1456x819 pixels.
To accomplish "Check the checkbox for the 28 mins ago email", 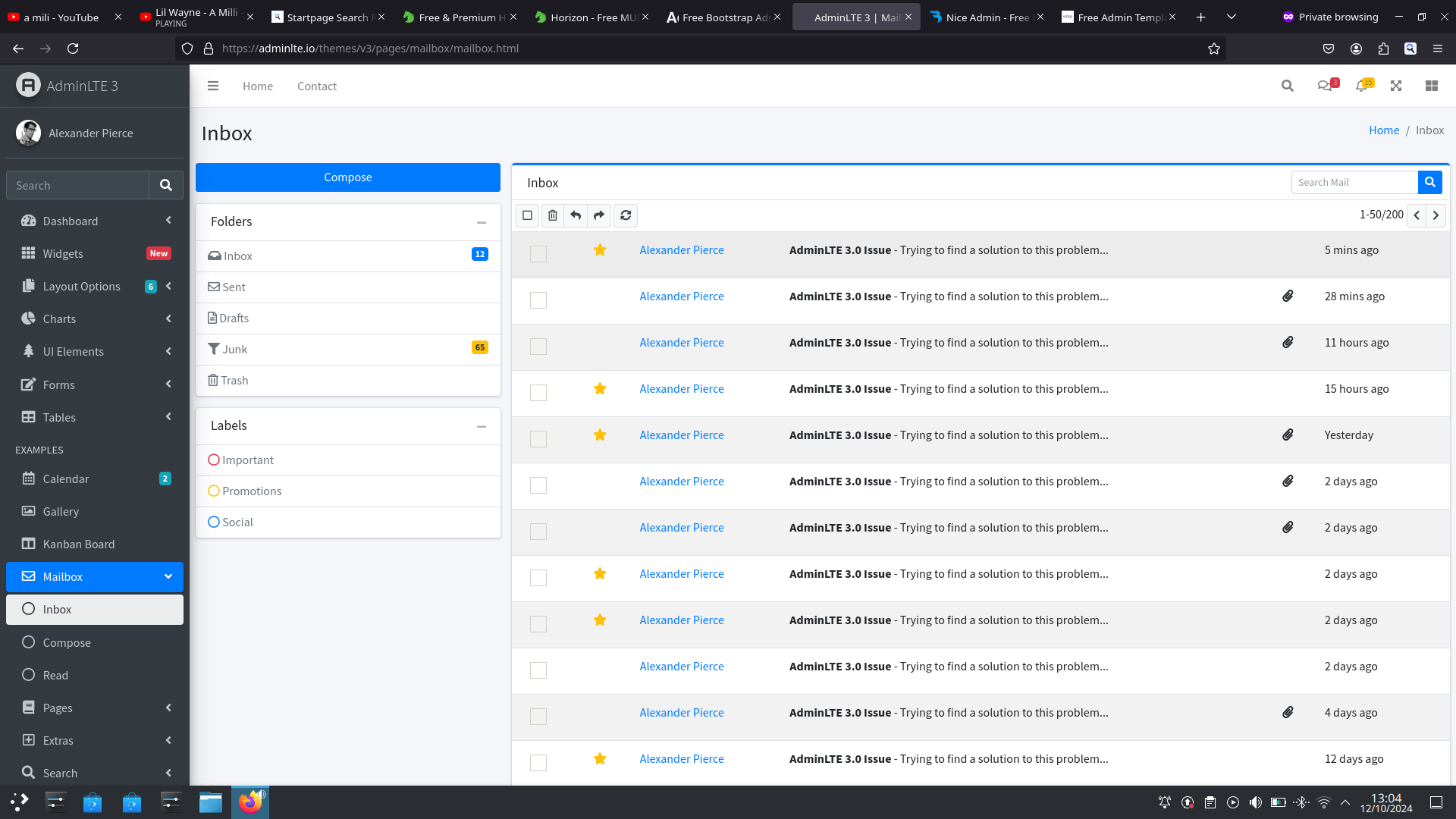I will coord(538,300).
